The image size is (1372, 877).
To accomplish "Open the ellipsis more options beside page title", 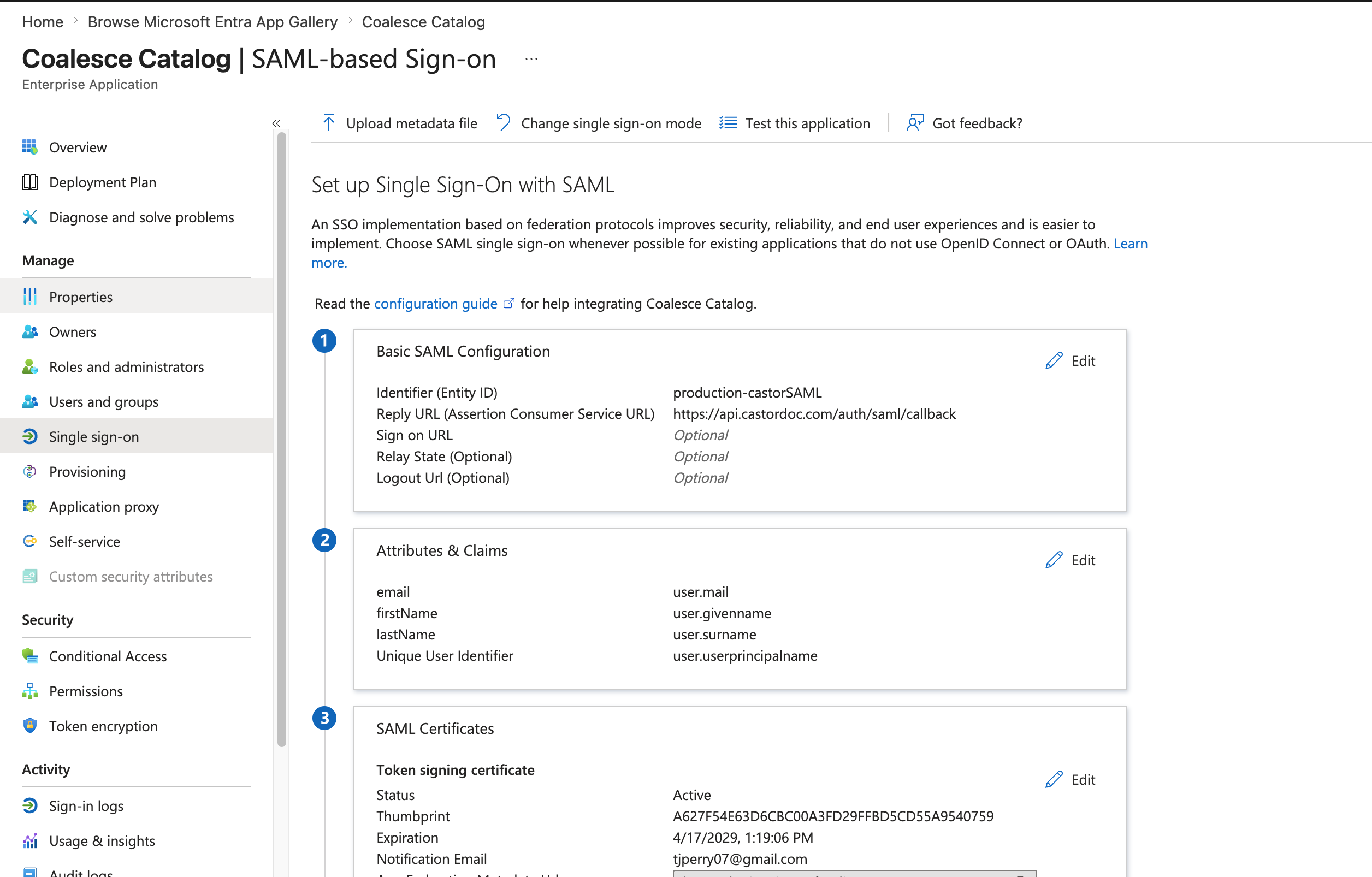I will pos(531,59).
